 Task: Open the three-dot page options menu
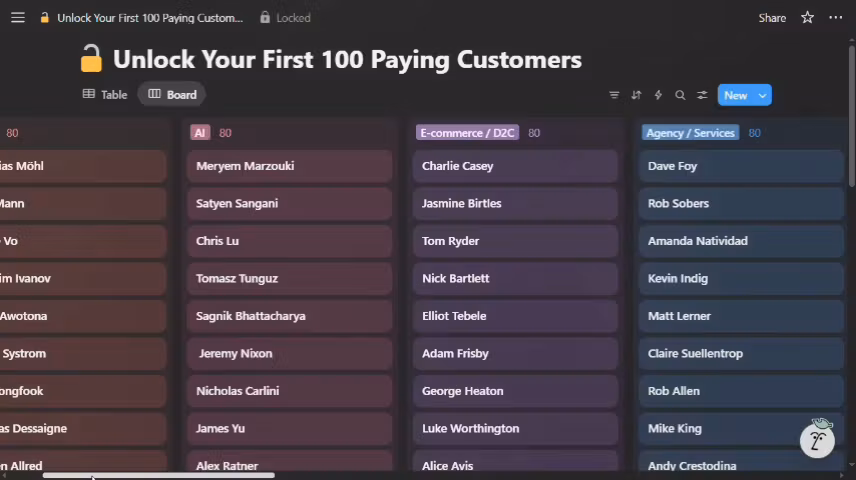[x=835, y=18]
